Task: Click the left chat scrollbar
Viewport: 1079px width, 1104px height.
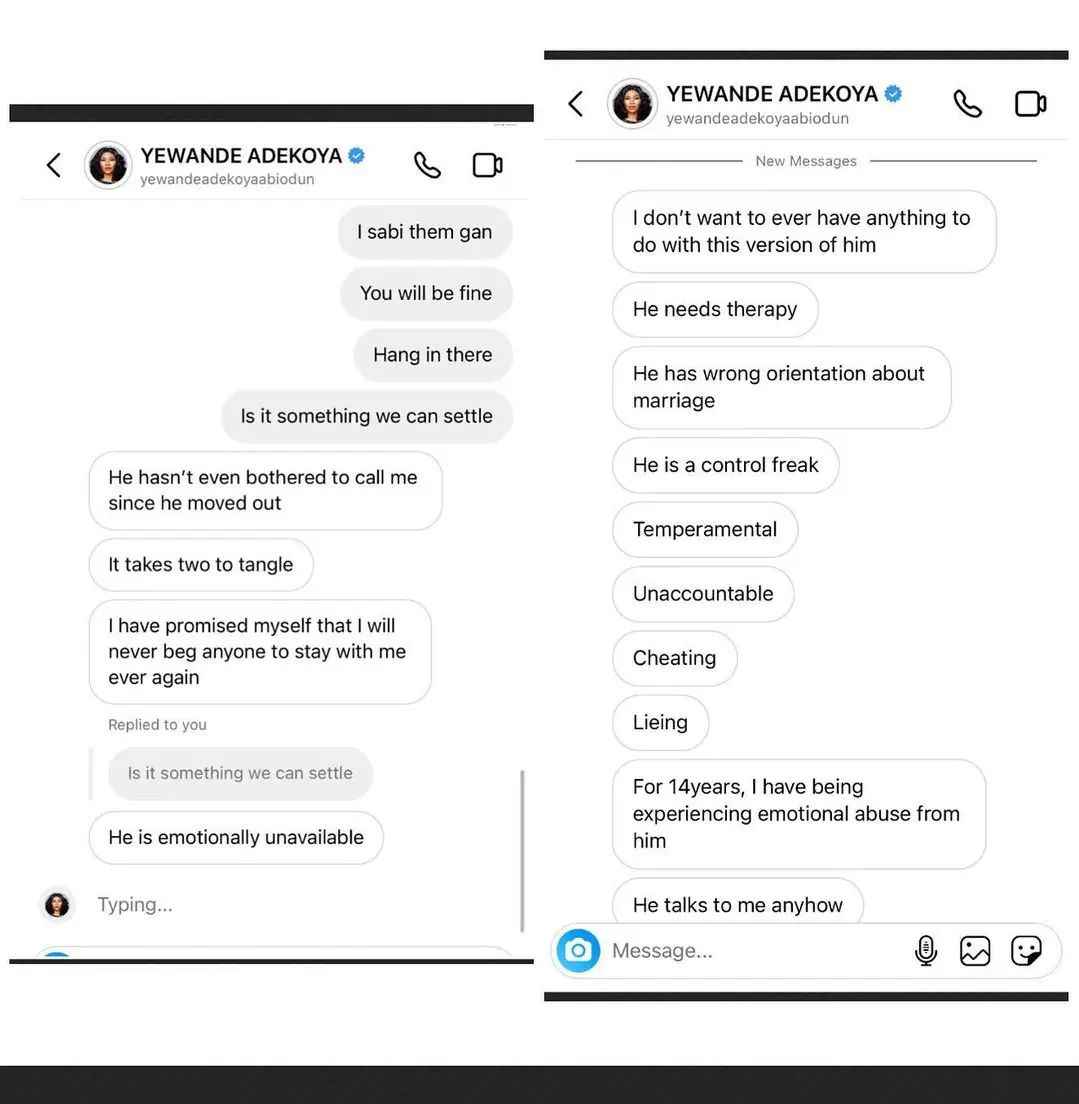Action: tap(522, 851)
